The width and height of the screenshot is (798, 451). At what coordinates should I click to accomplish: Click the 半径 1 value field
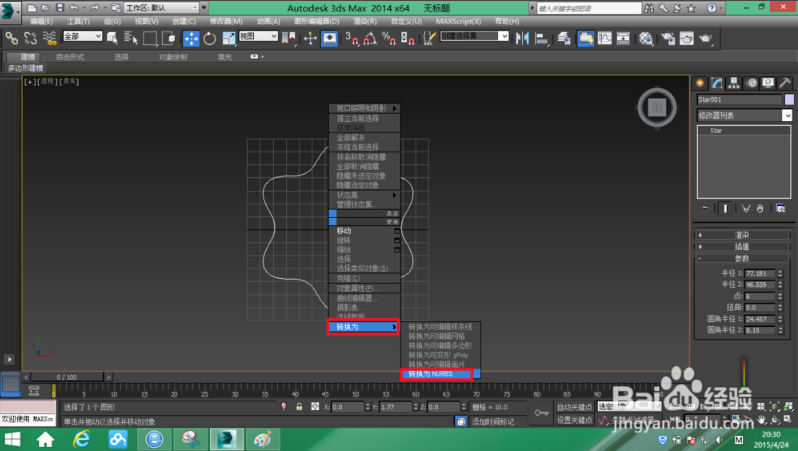(x=760, y=273)
